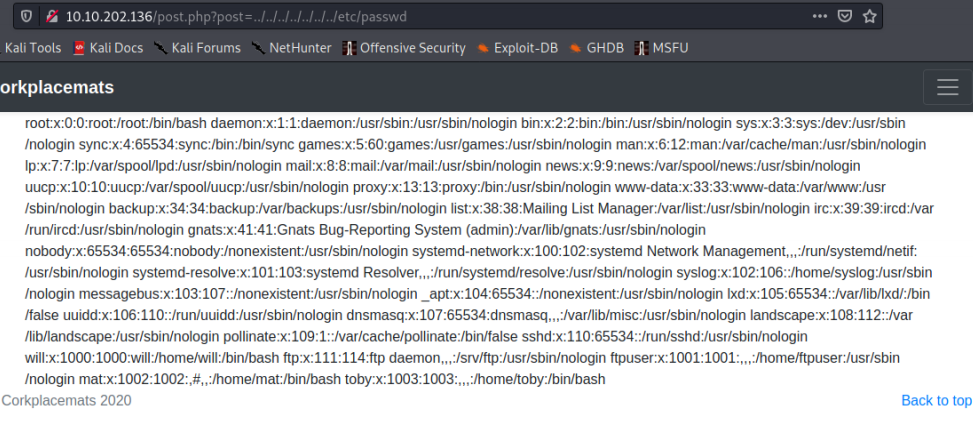Image resolution: width=973 pixels, height=421 pixels.
Task: Click the GHDB bookmark favicon
Action: point(576,48)
